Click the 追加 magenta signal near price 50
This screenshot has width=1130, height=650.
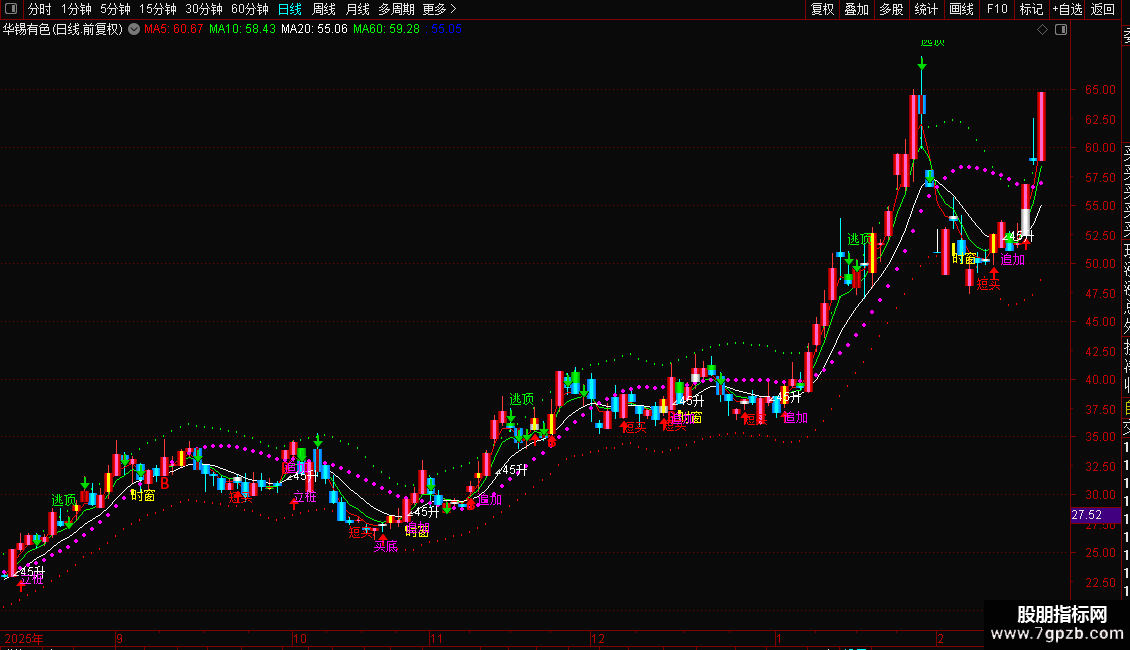click(x=1012, y=260)
